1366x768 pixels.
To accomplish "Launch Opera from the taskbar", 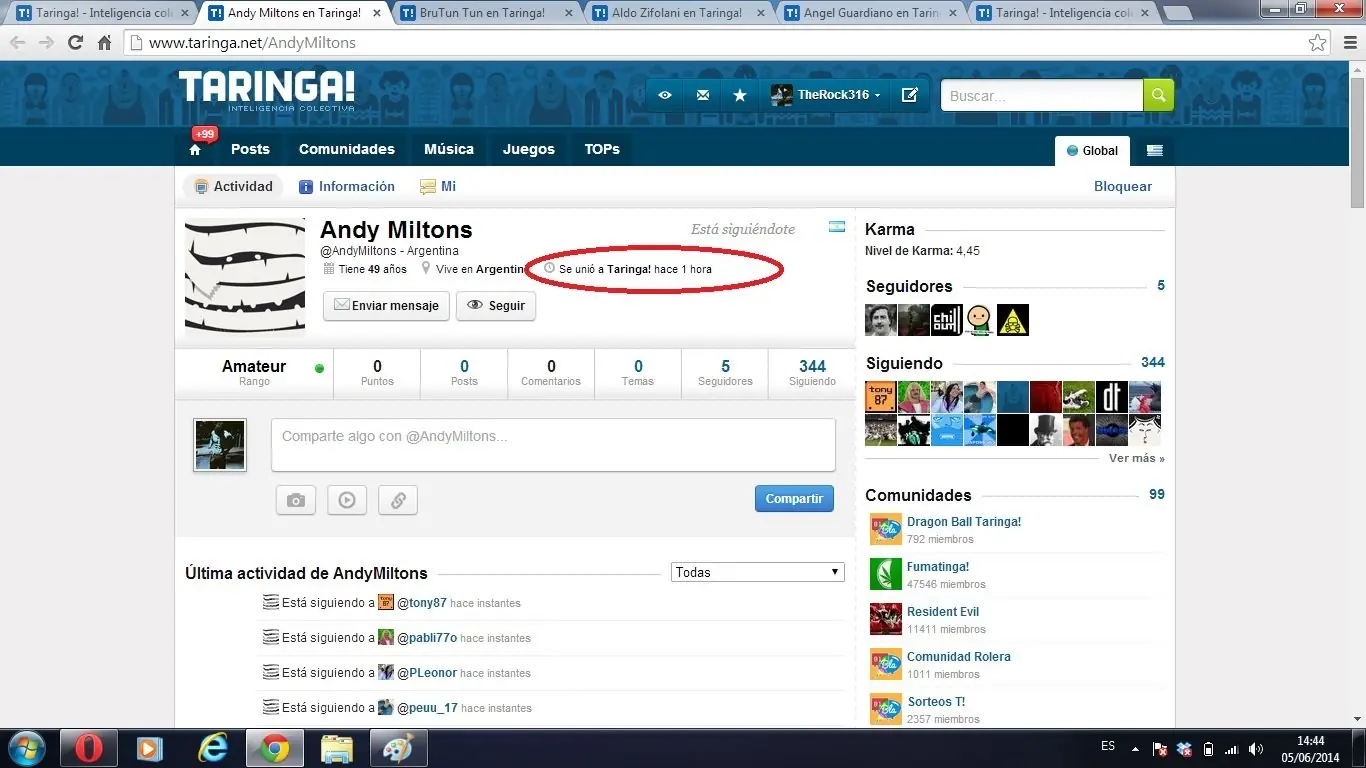I will click(x=88, y=748).
